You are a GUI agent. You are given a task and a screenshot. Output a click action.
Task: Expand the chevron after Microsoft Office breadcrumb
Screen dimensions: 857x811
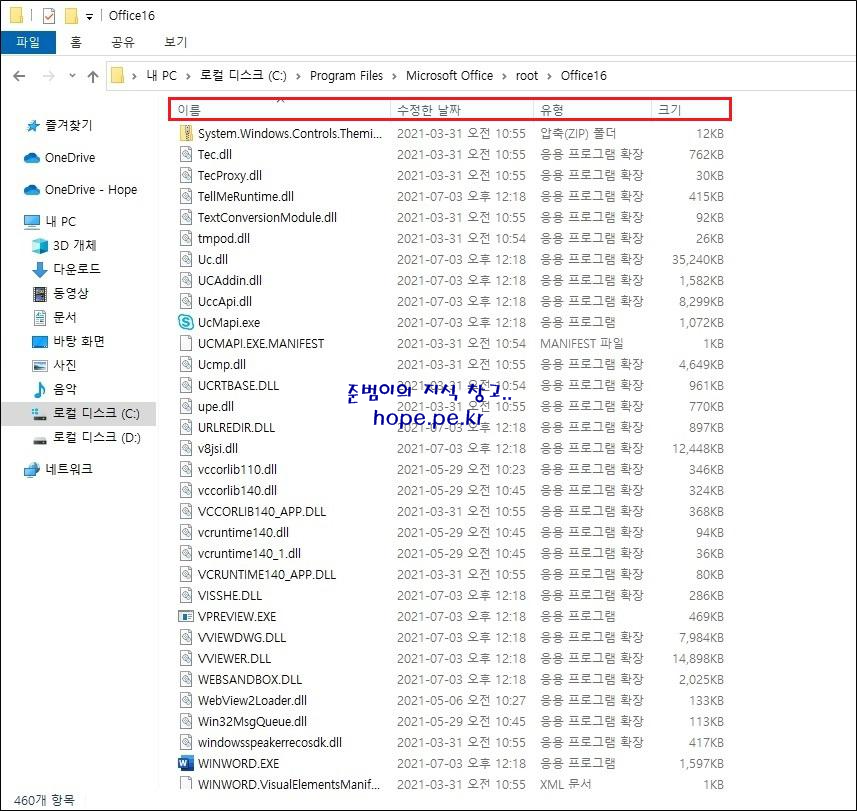click(x=504, y=76)
